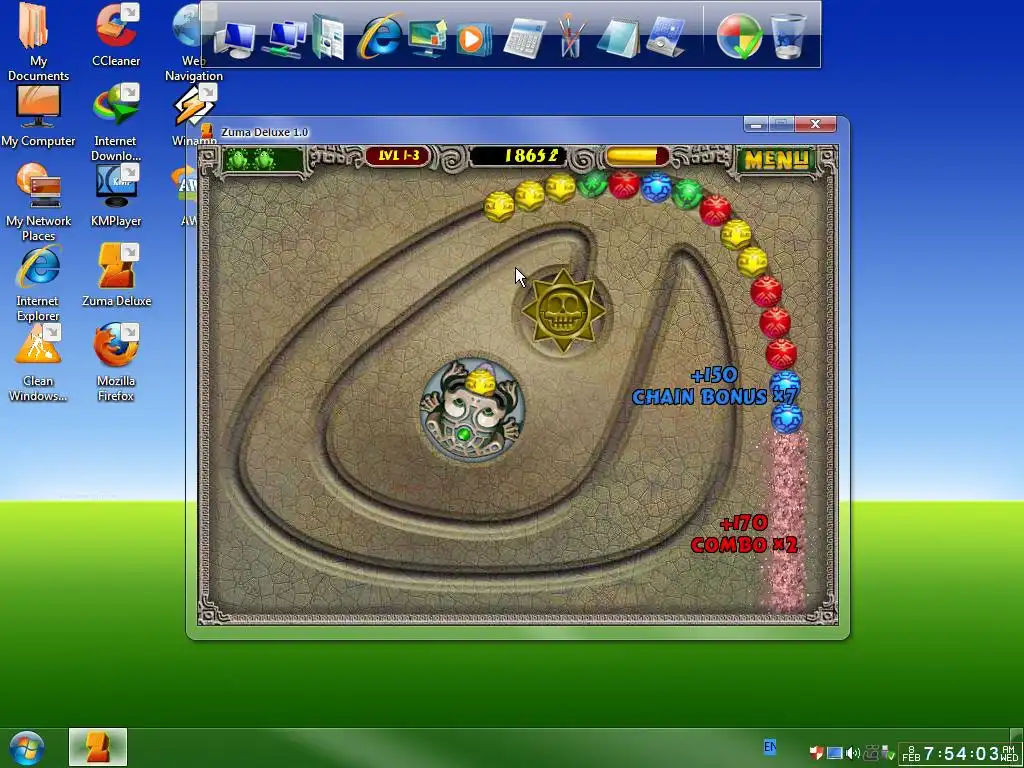The height and width of the screenshot is (768, 1024).
Task: Open Web Navigation desktop icon
Action: (x=193, y=42)
